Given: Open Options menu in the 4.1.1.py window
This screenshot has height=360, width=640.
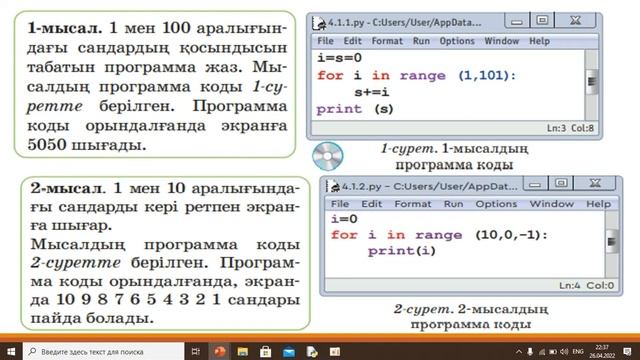Looking at the screenshot, I should click(x=457, y=41).
